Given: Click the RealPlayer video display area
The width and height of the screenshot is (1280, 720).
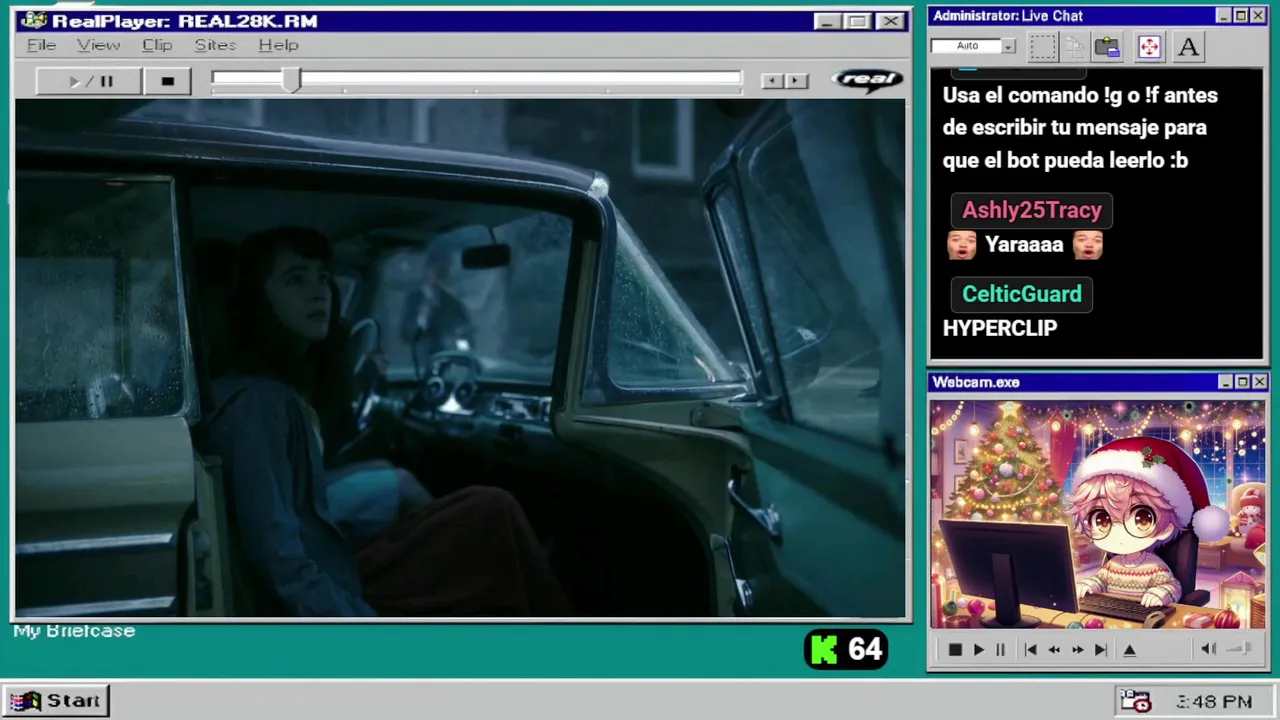Looking at the screenshot, I should pos(460,358).
